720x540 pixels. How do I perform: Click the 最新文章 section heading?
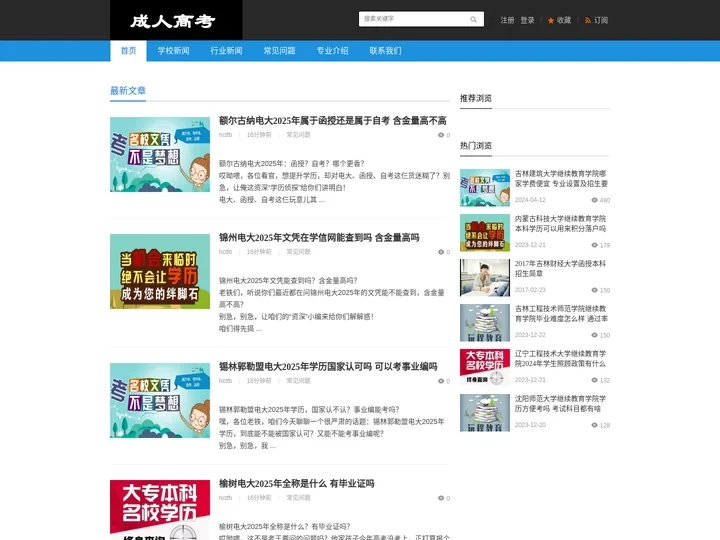(x=128, y=91)
